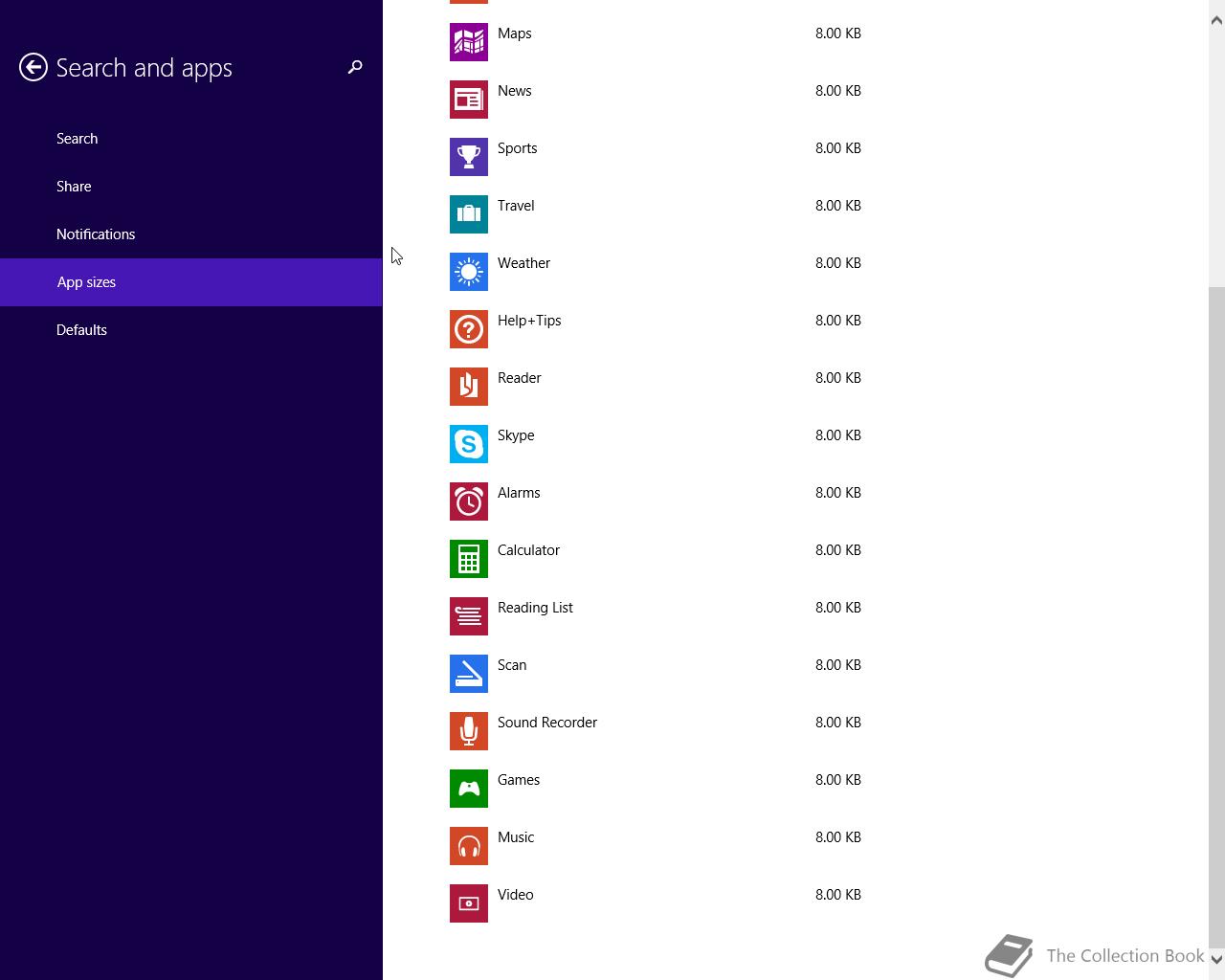Click the Alarms app name

[x=519, y=493]
